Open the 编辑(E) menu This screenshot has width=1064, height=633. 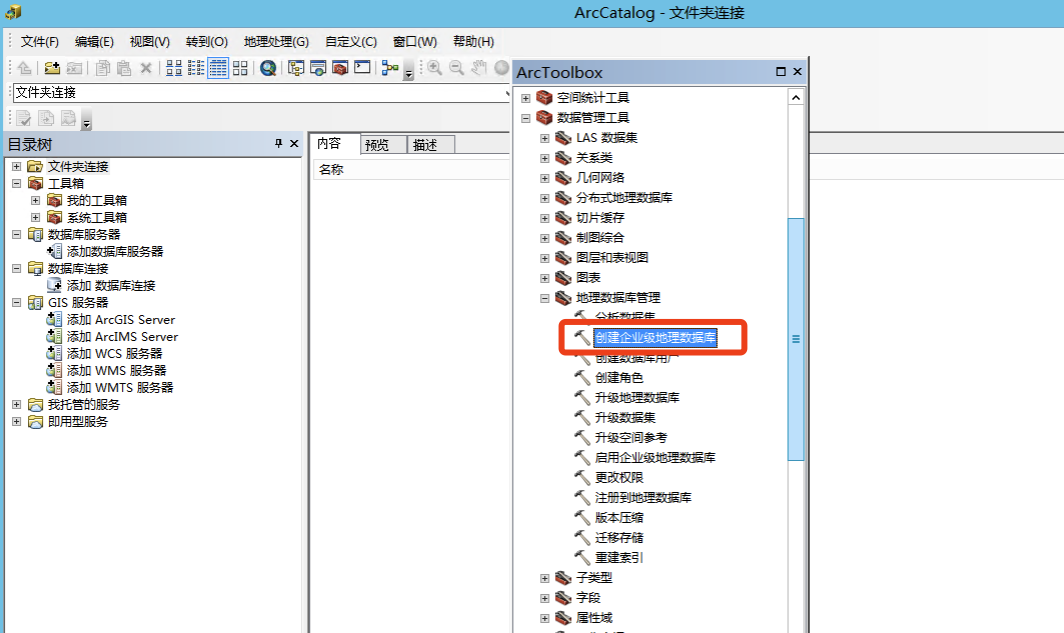(x=94, y=41)
